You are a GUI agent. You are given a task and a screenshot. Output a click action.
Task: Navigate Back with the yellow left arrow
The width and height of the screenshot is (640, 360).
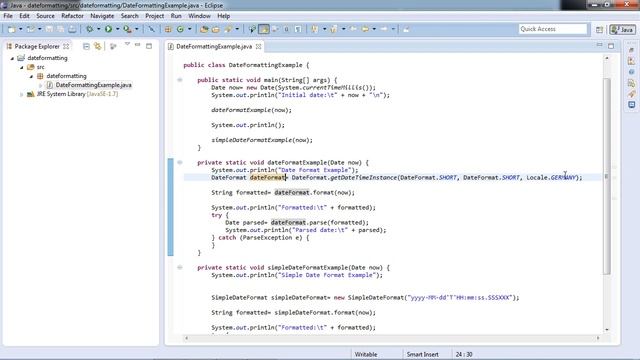(x=365, y=29)
